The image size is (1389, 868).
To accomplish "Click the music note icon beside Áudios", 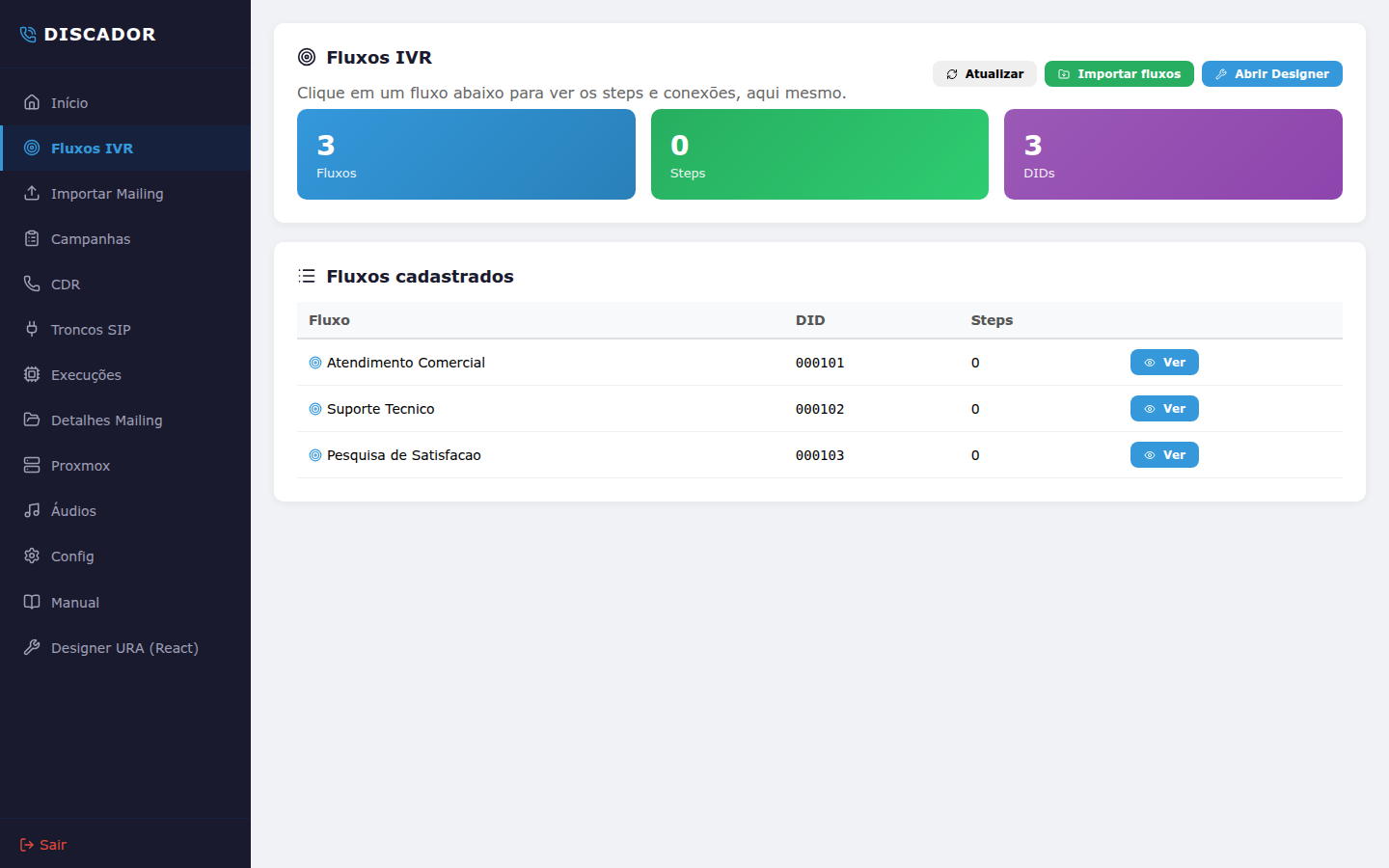I will (32, 510).
